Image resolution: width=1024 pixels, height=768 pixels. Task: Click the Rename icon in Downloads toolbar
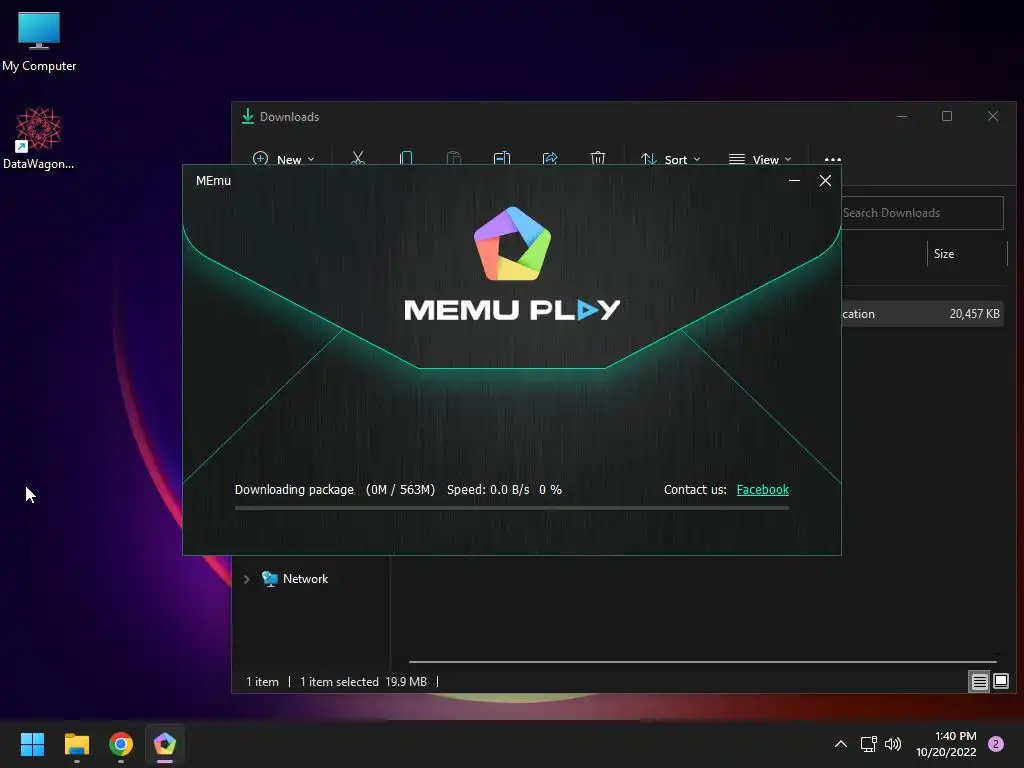pos(502,159)
